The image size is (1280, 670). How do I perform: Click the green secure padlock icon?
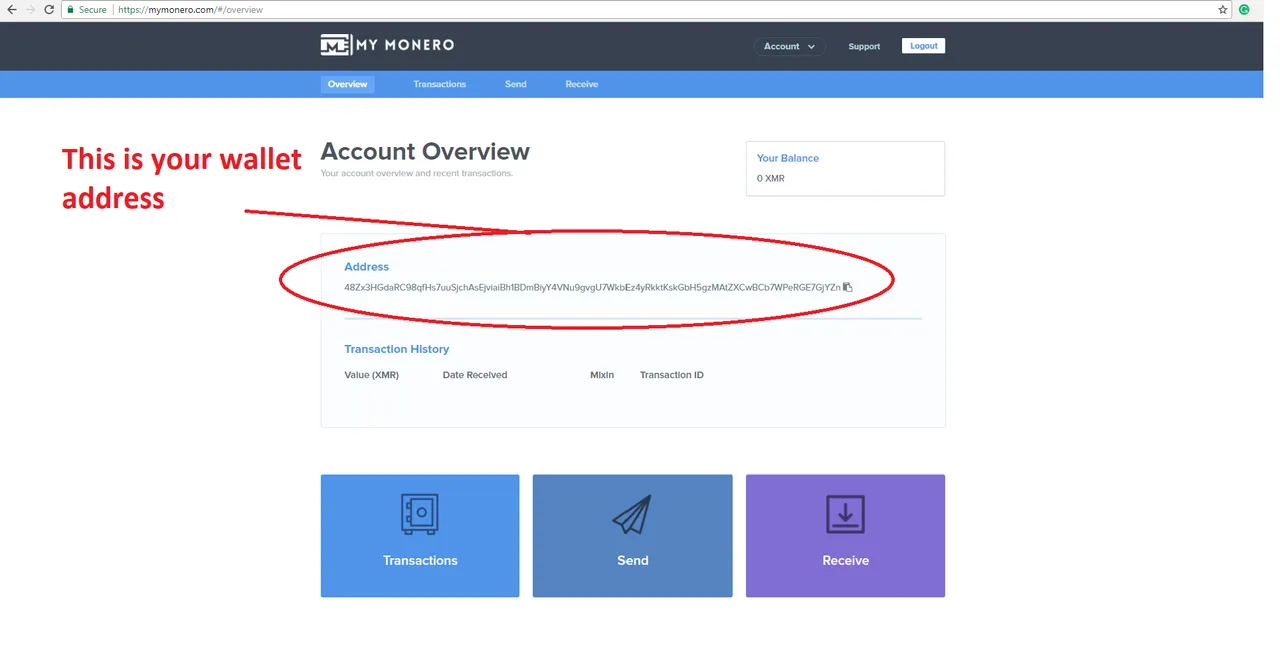(x=71, y=9)
